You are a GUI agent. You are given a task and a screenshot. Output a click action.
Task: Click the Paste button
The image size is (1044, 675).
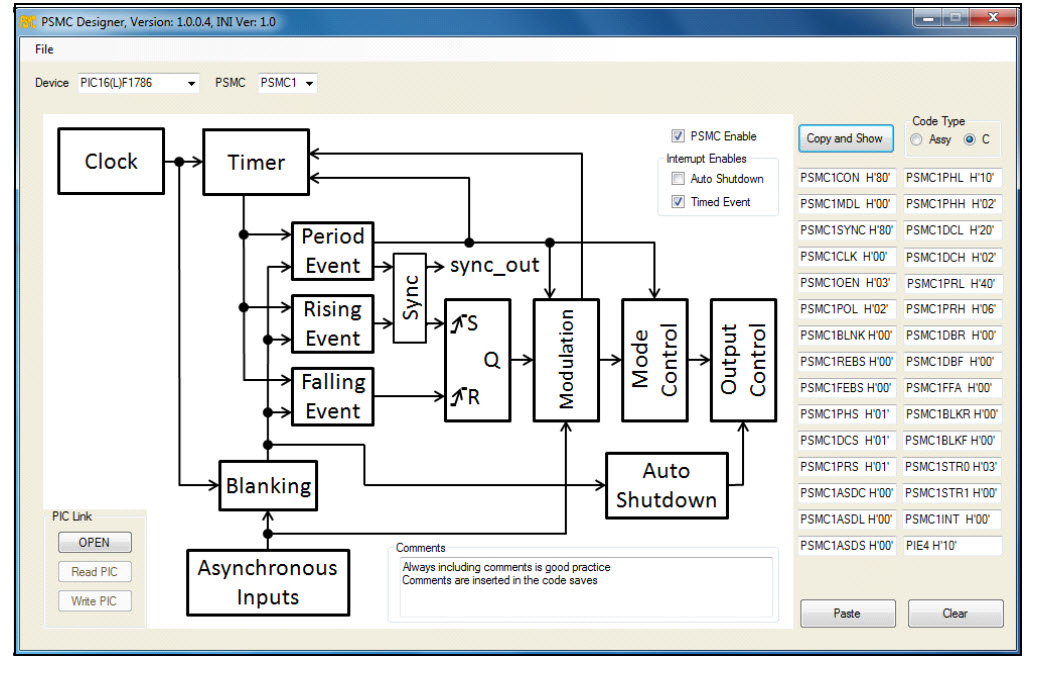pos(848,613)
